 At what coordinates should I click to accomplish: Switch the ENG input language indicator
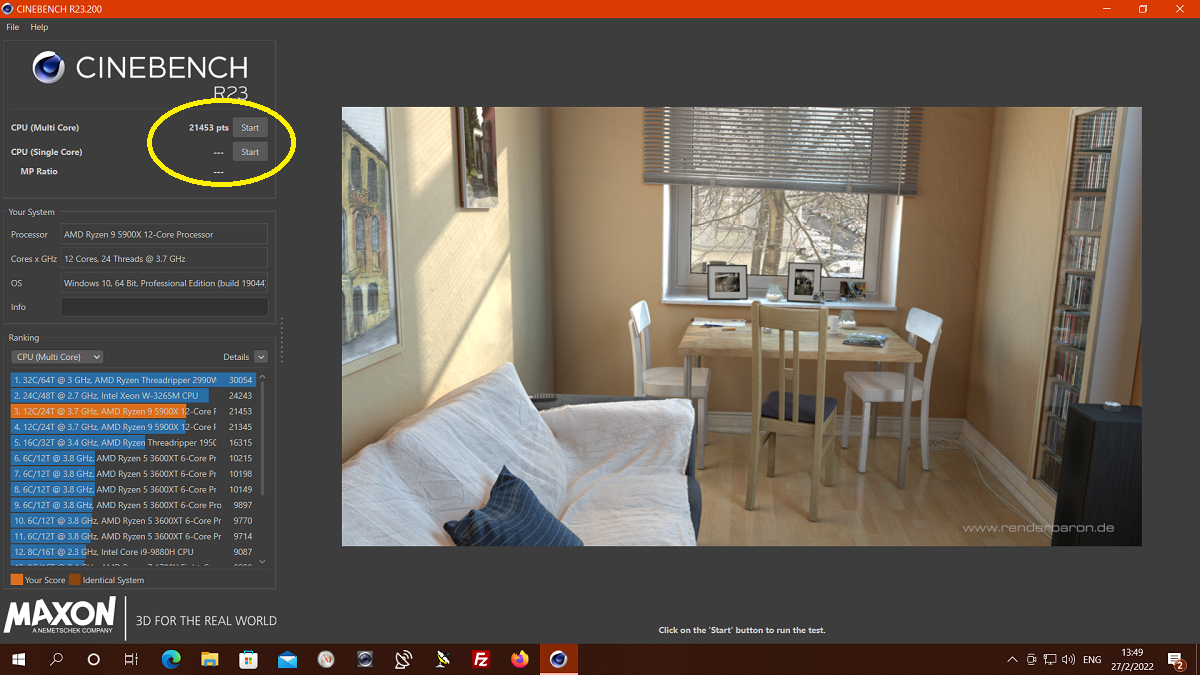1092,659
